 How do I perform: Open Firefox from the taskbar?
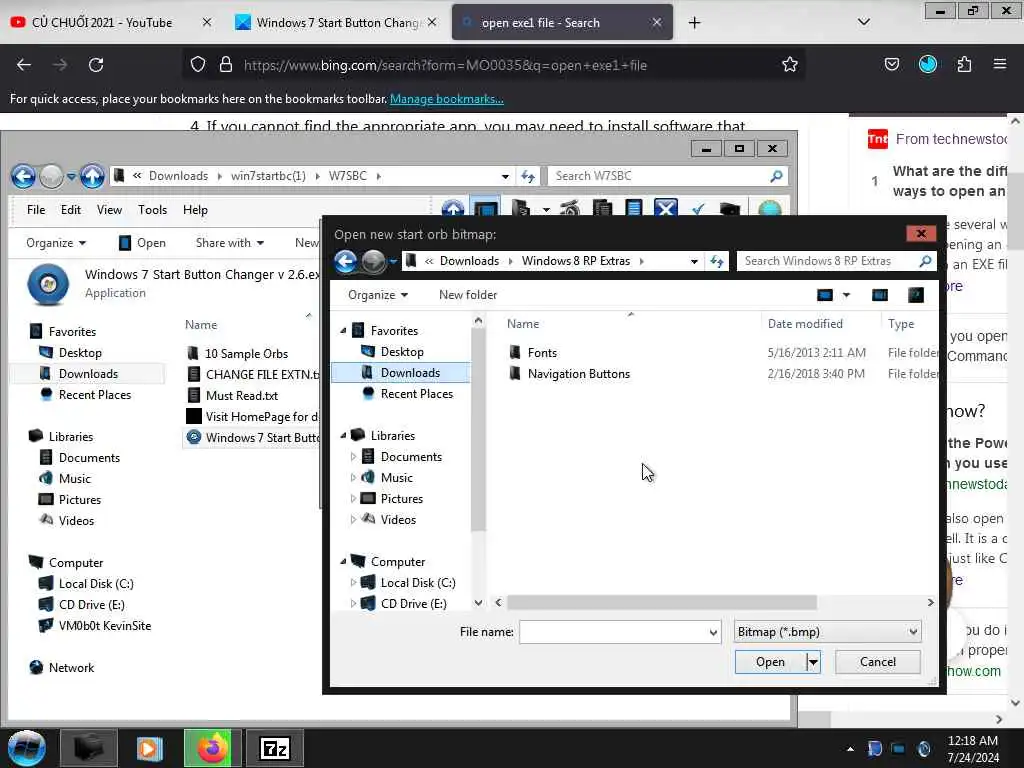pyautogui.click(x=212, y=748)
